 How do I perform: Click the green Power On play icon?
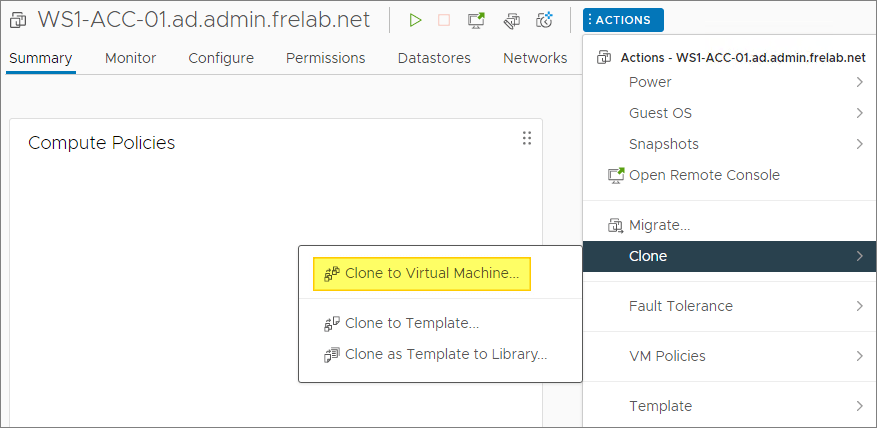[416, 20]
